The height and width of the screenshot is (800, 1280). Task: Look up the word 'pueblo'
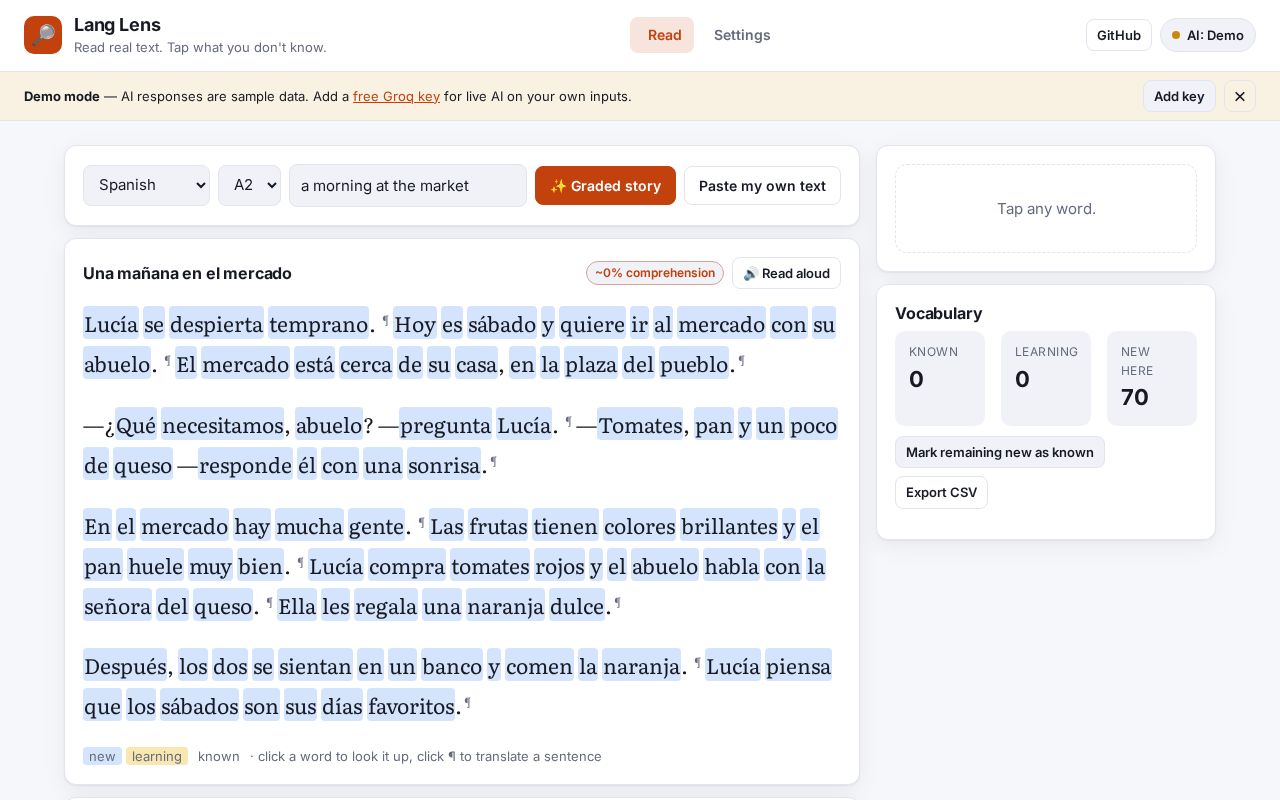[x=694, y=364]
